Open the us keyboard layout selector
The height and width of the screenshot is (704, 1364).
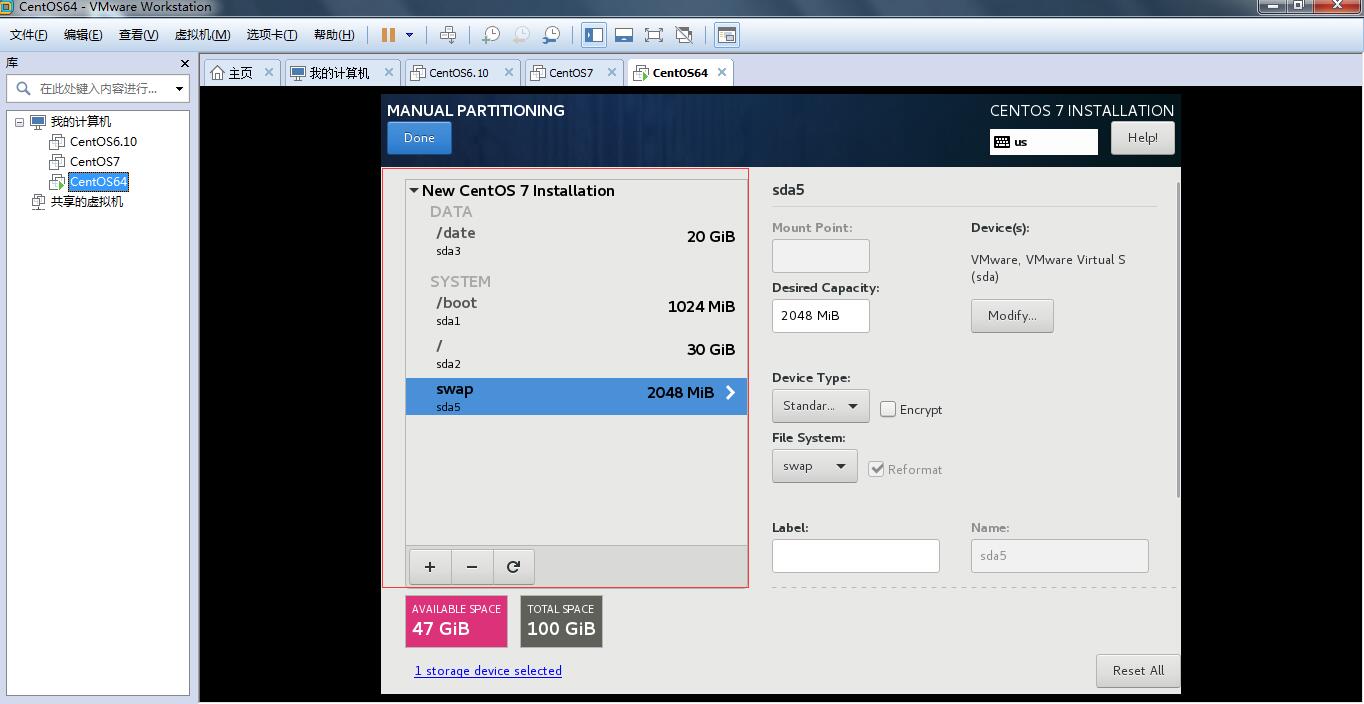point(1044,142)
